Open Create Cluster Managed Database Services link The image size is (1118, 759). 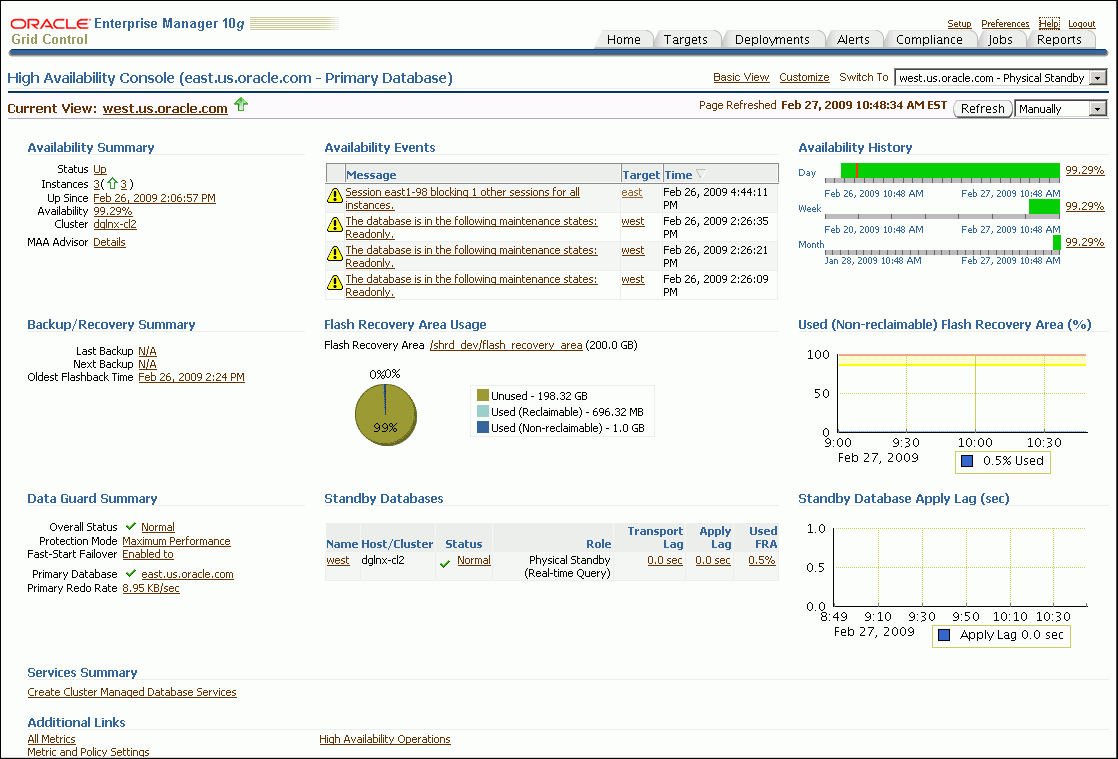(132, 692)
